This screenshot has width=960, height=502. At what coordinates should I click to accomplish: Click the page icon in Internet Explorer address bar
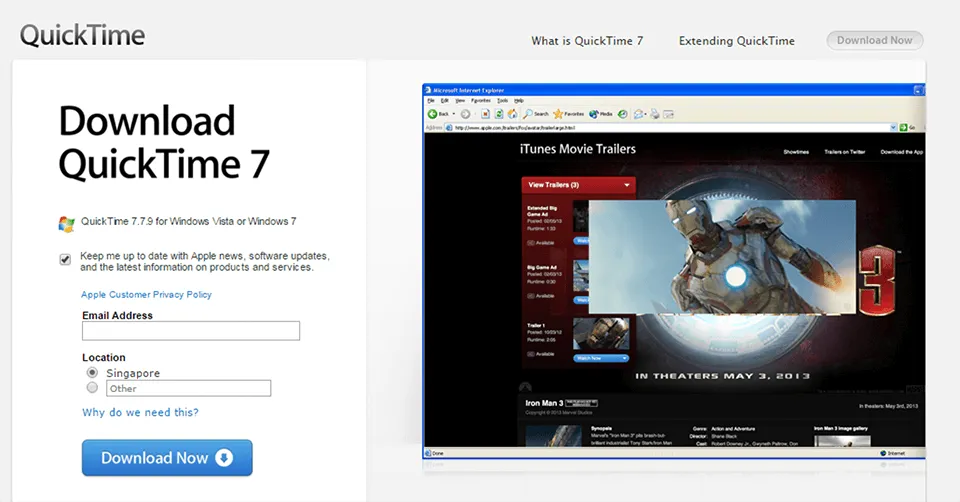pos(449,127)
